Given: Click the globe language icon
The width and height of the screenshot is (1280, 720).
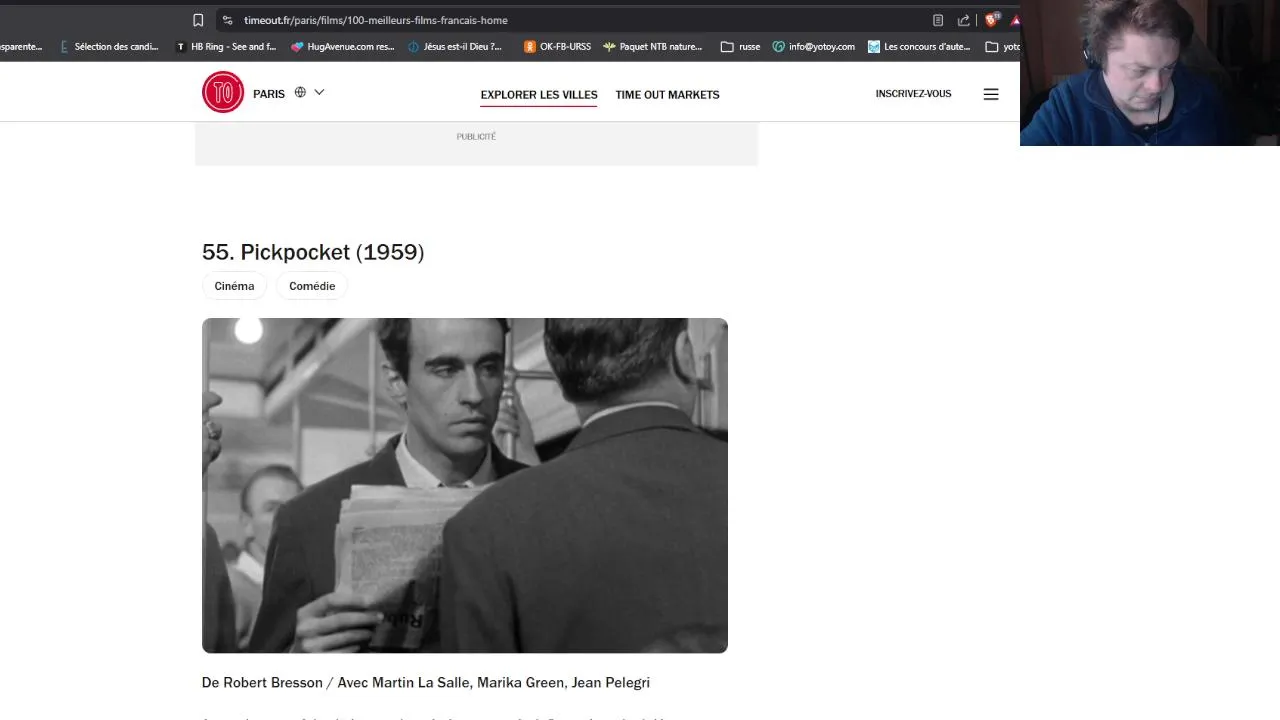Looking at the screenshot, I should [x=300, y=92].
